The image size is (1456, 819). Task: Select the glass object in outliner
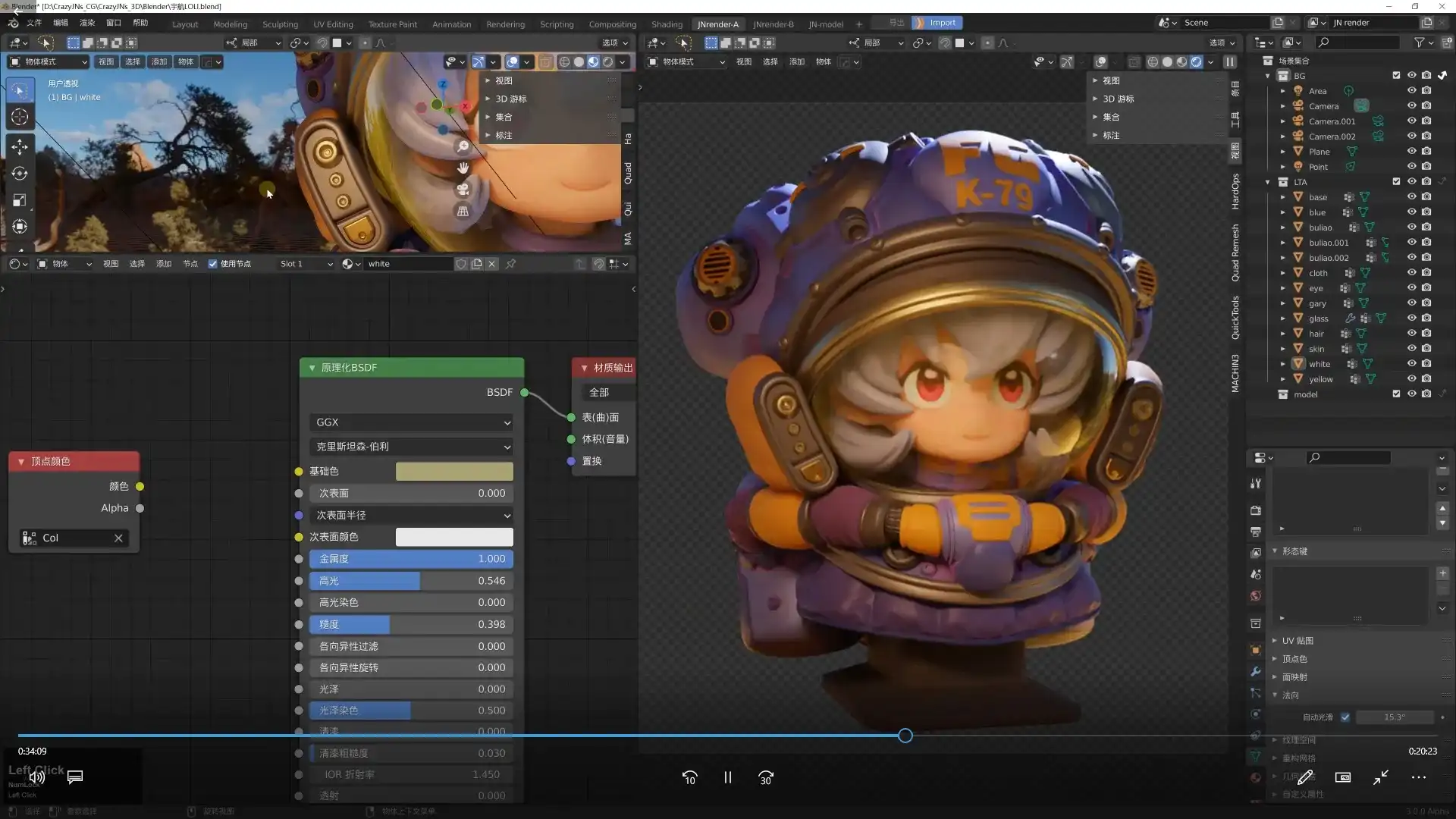point(1318,318)
